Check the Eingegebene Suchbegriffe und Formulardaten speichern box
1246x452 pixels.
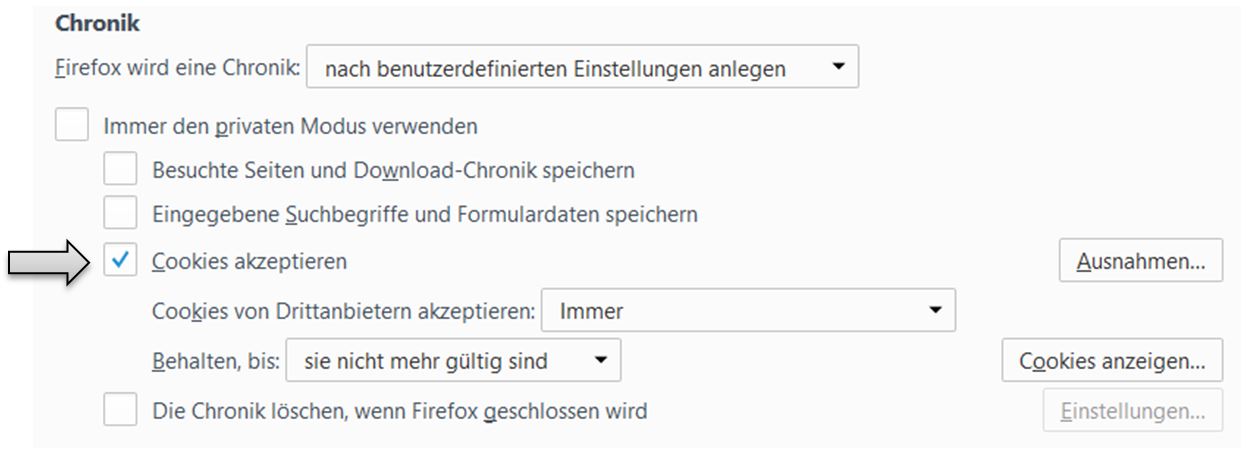(120, 214)
